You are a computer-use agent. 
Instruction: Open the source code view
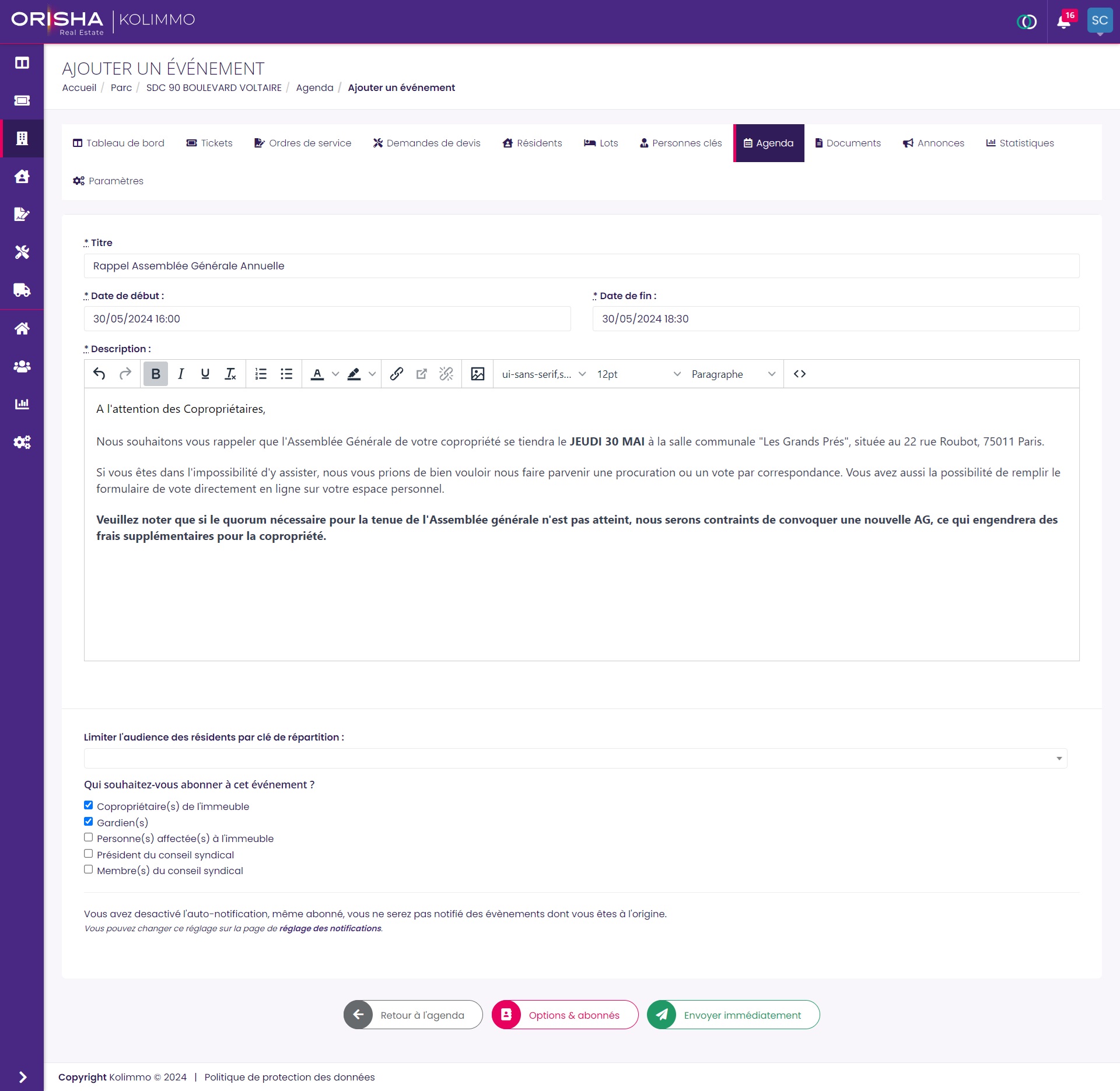[800, 374]
